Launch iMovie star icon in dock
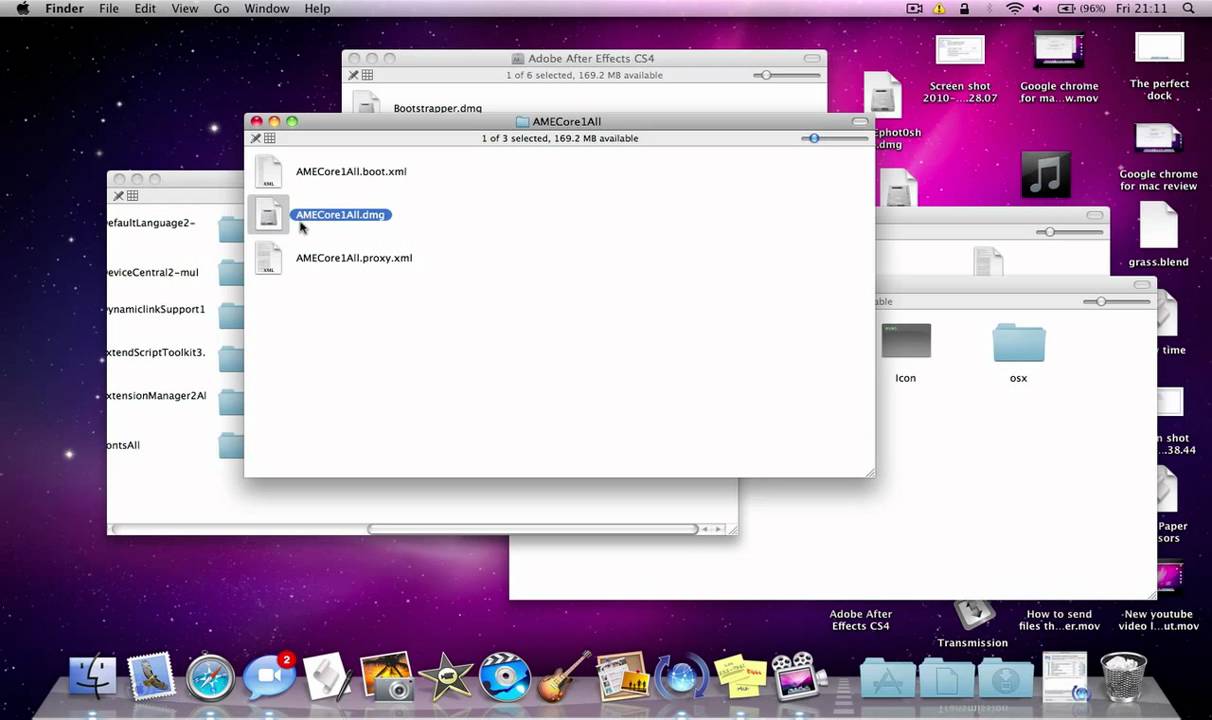 [x=445, y=677]
